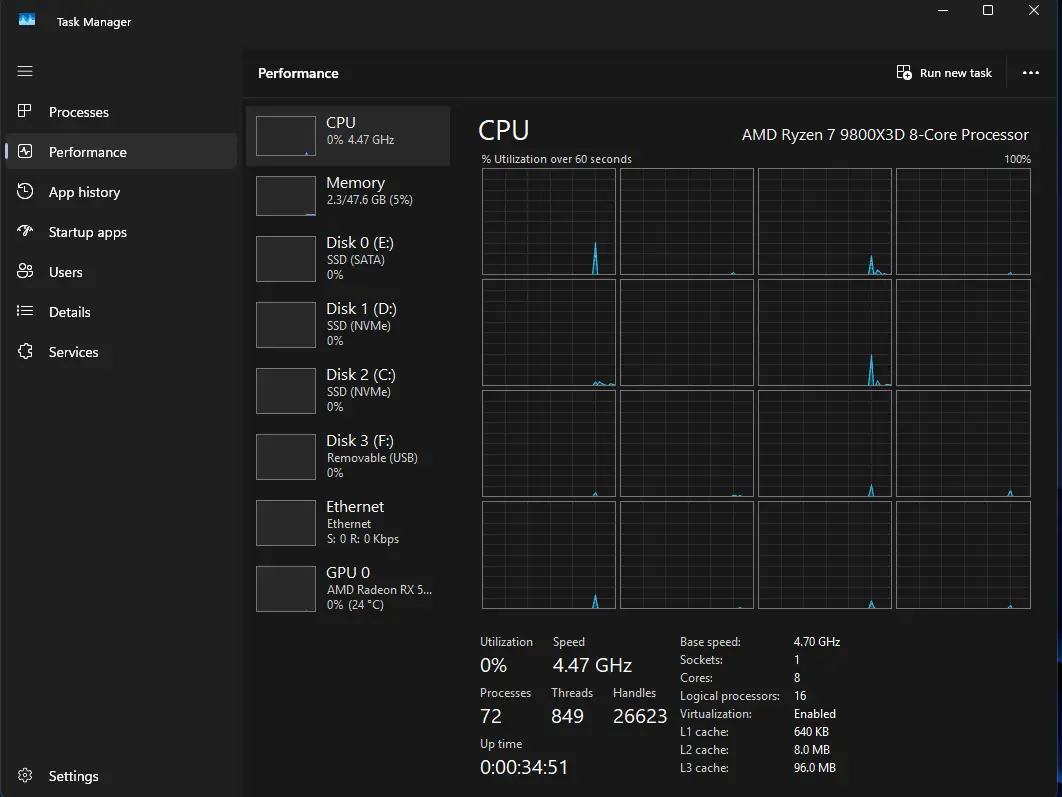Click the Task Manager app icon
The image size is (1062, 797).
[27, 20]
